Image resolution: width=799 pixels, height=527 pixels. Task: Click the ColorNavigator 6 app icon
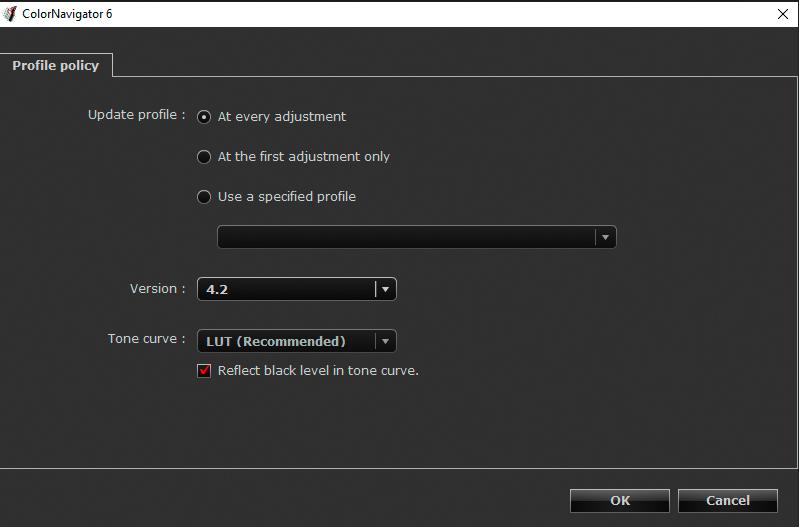point(10,14)
